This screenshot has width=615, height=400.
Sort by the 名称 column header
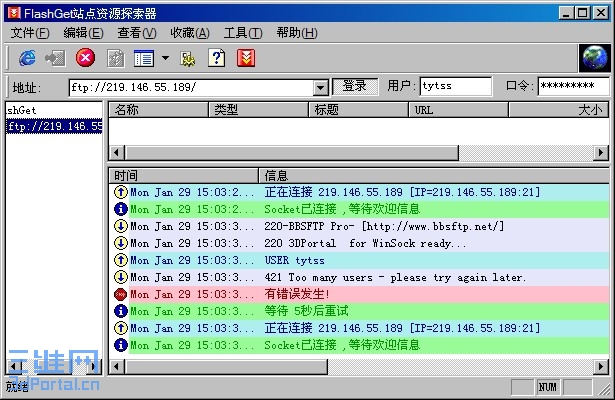(158, 110)
